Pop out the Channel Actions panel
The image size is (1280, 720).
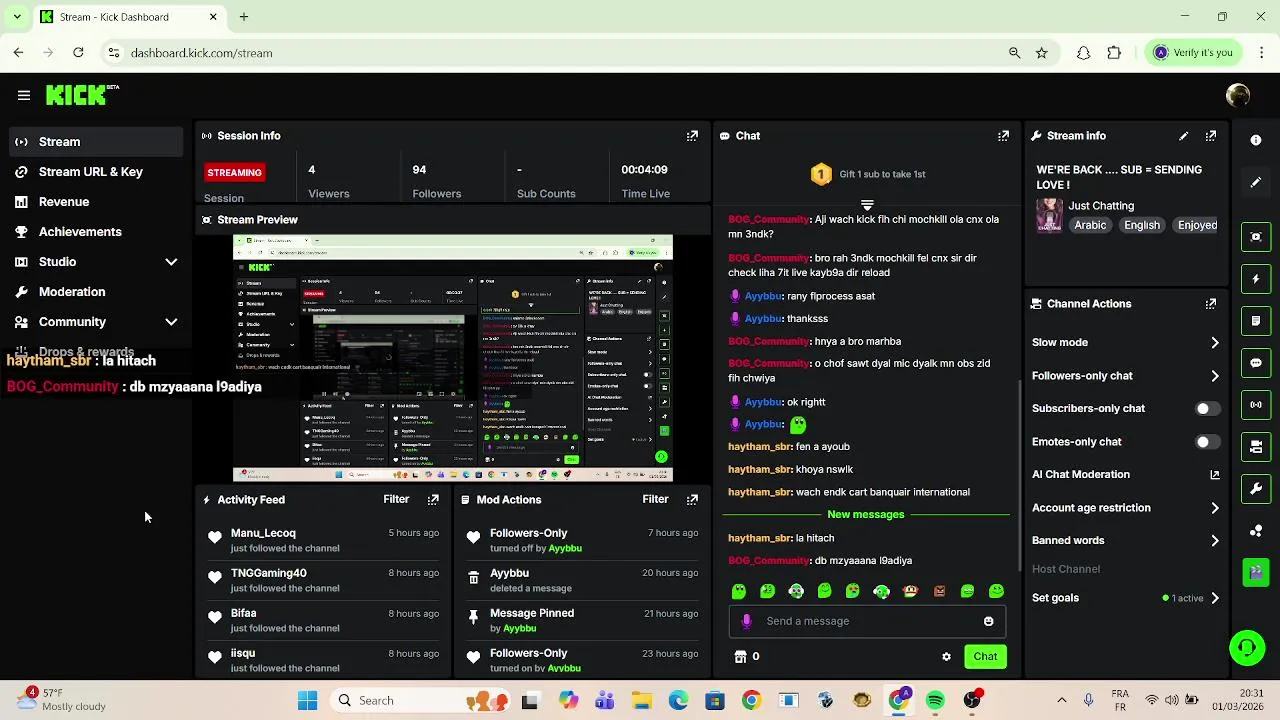[x=1211, y=304]
